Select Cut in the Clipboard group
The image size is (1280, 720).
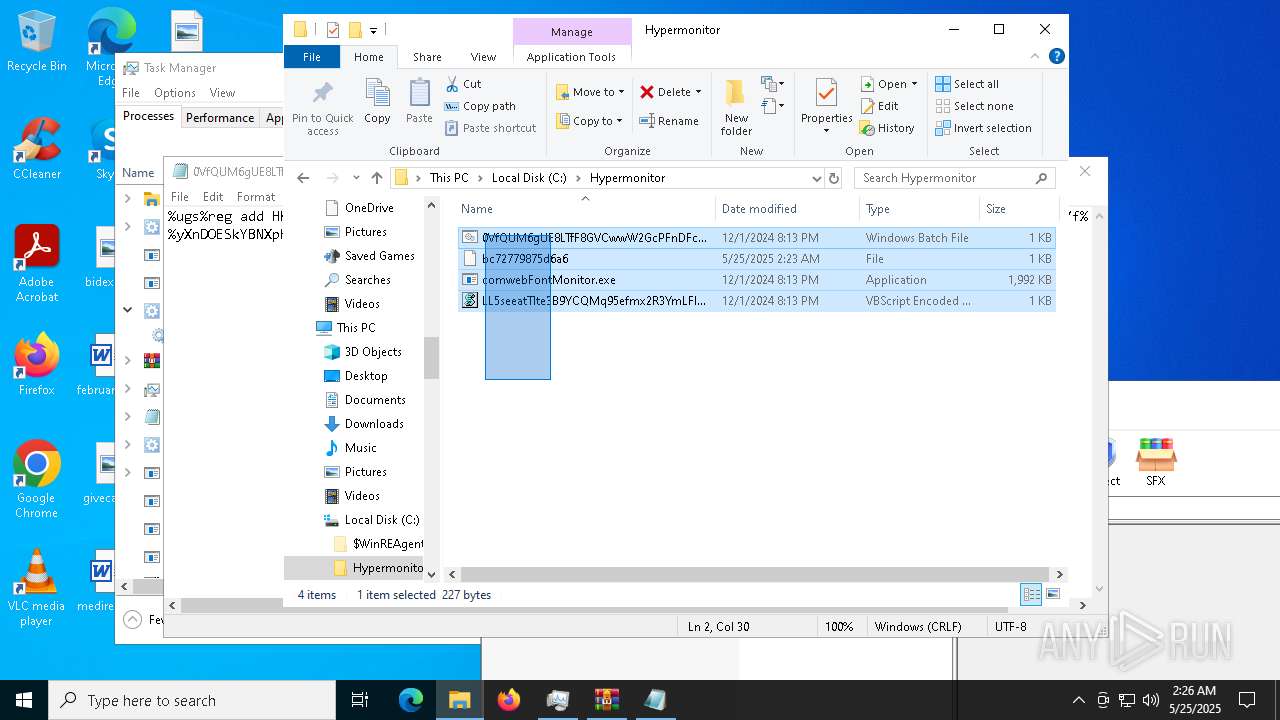[x=463, y=84]
